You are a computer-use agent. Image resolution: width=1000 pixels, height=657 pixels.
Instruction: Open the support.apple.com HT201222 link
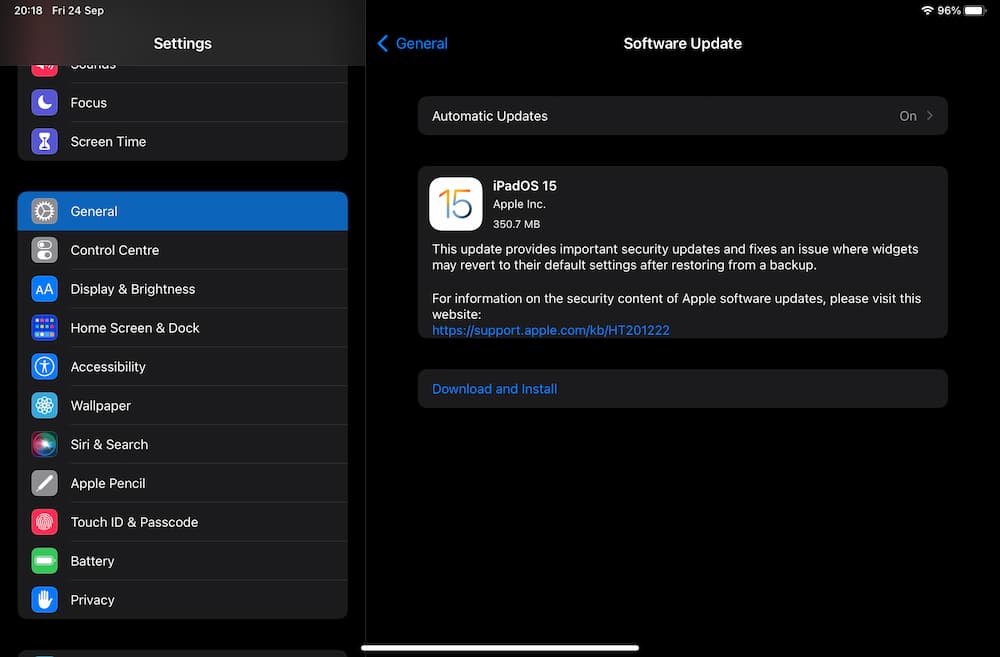coord(550,330)
